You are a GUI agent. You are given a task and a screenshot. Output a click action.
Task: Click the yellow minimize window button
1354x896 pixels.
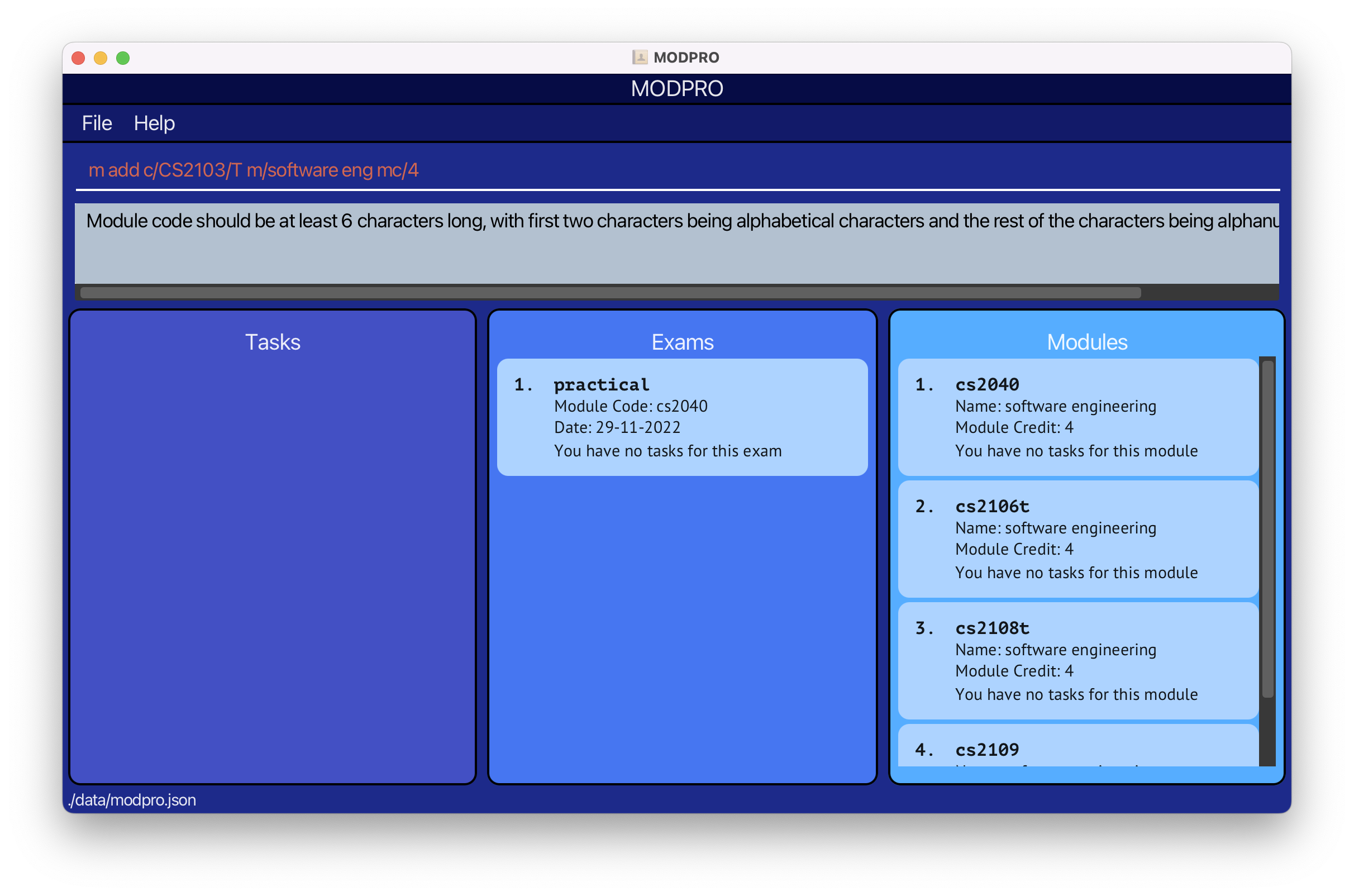point(101,58)
